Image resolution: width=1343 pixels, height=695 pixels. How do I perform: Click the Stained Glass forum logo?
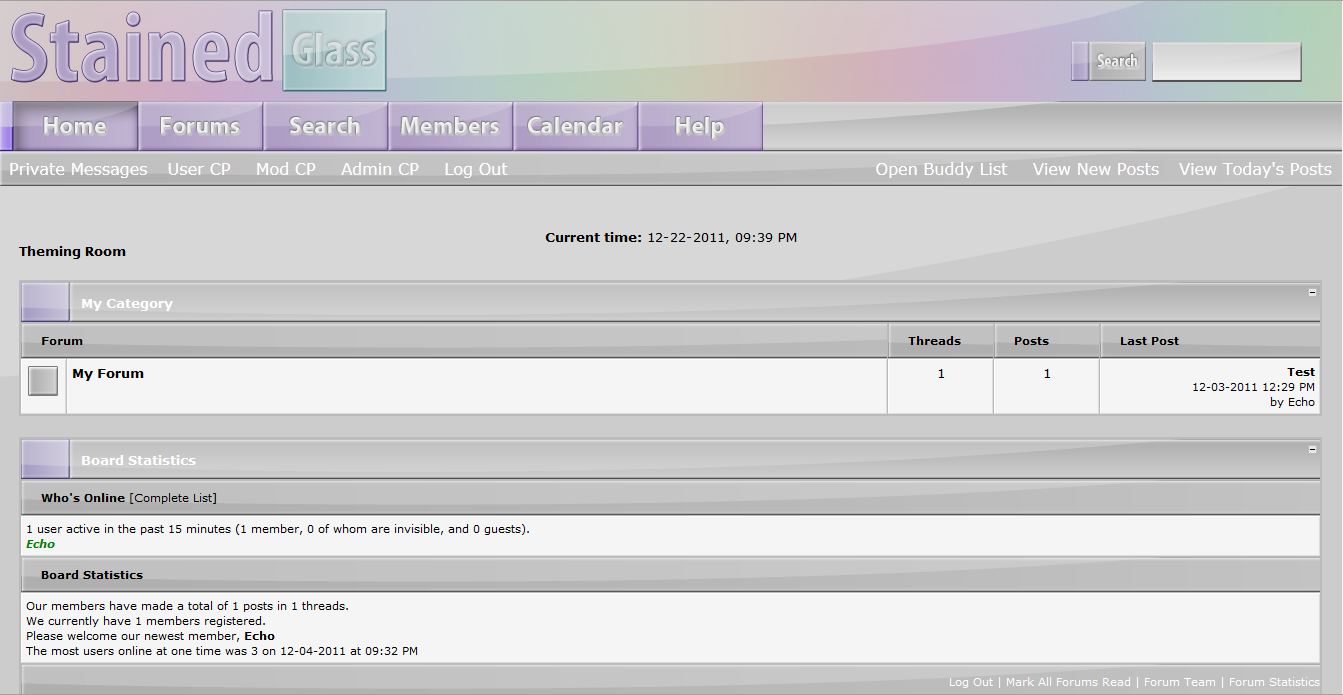coord(198,50)
